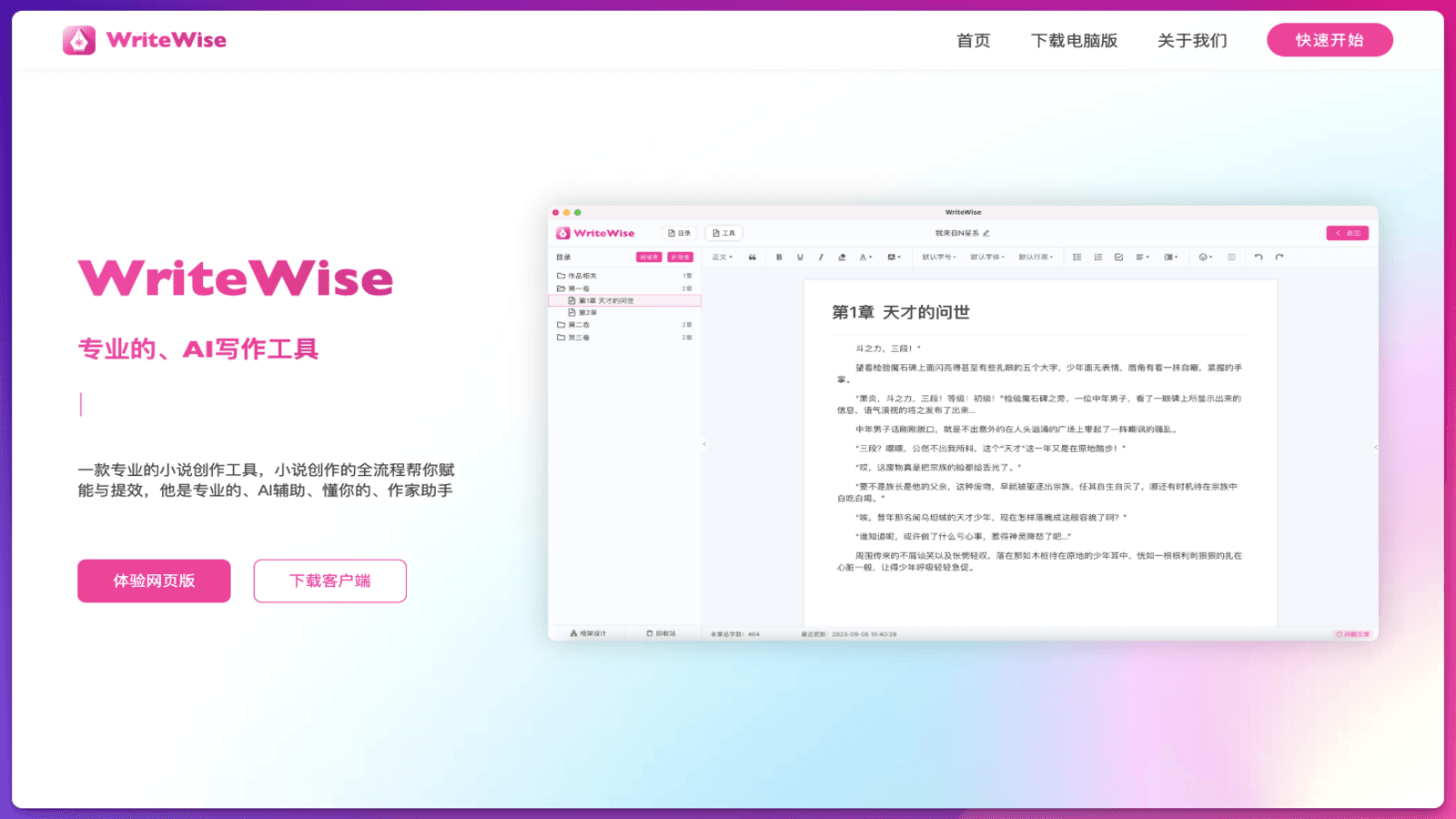Click the chapter title 第1章 天才的问世 heading
Screen dimensions: 1456x819
[901, 312]
